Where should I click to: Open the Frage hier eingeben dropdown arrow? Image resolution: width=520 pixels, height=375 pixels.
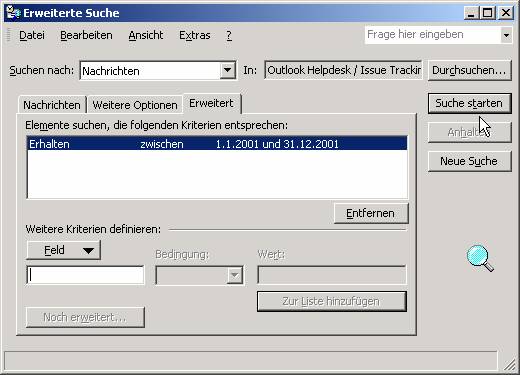point(506,35)
